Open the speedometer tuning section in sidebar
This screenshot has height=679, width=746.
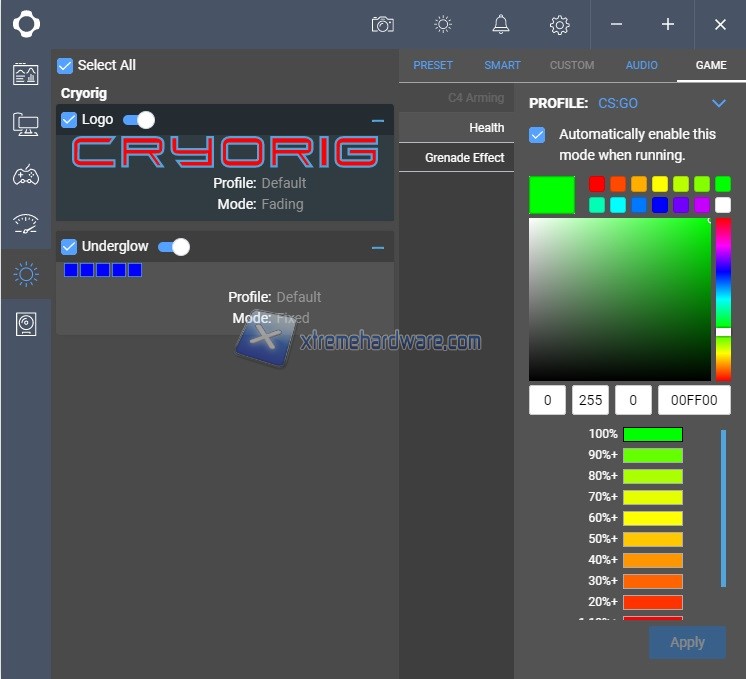(x=25, y=224)
